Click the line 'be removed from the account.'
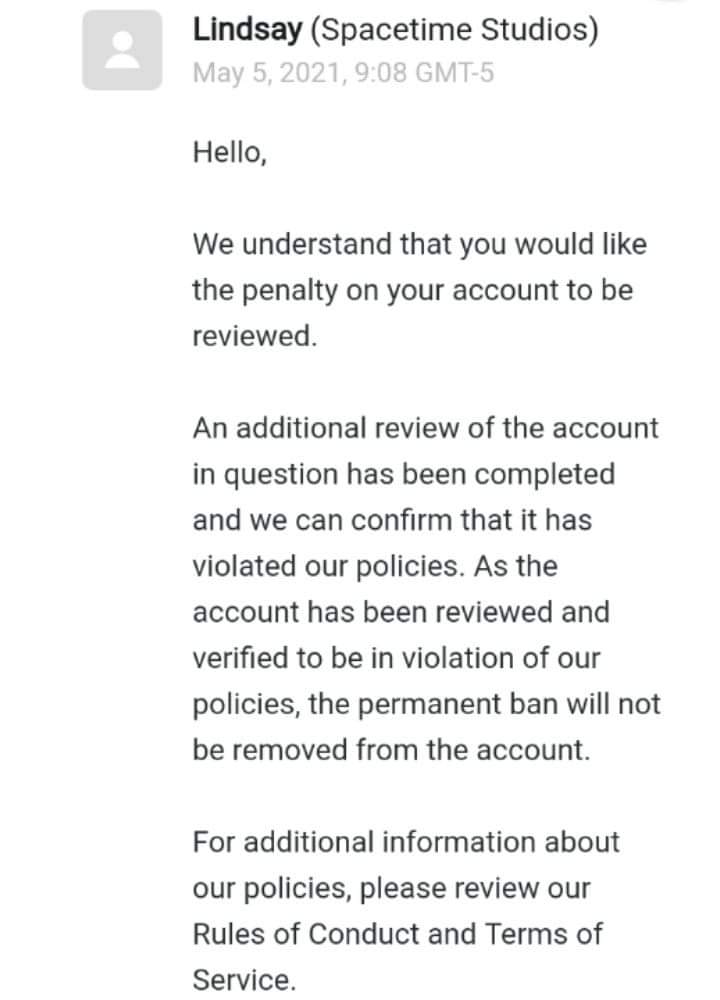 (392, 750)
